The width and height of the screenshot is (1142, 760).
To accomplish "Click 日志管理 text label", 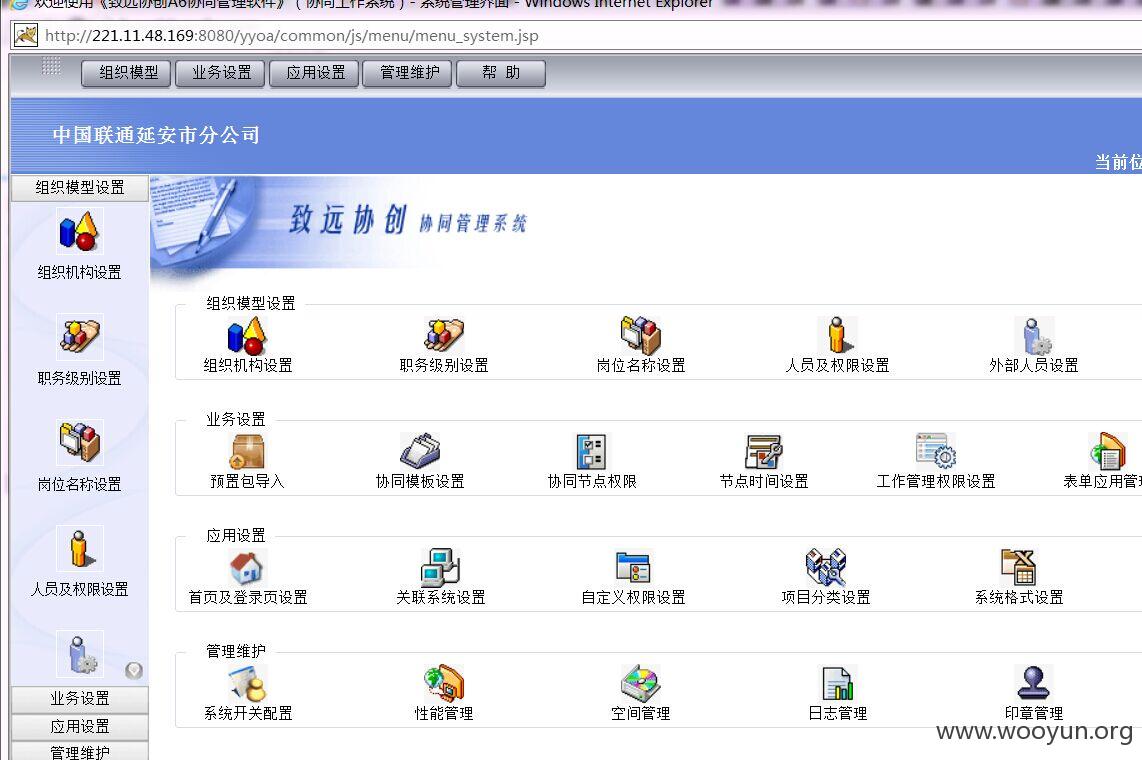I will 838,713.
